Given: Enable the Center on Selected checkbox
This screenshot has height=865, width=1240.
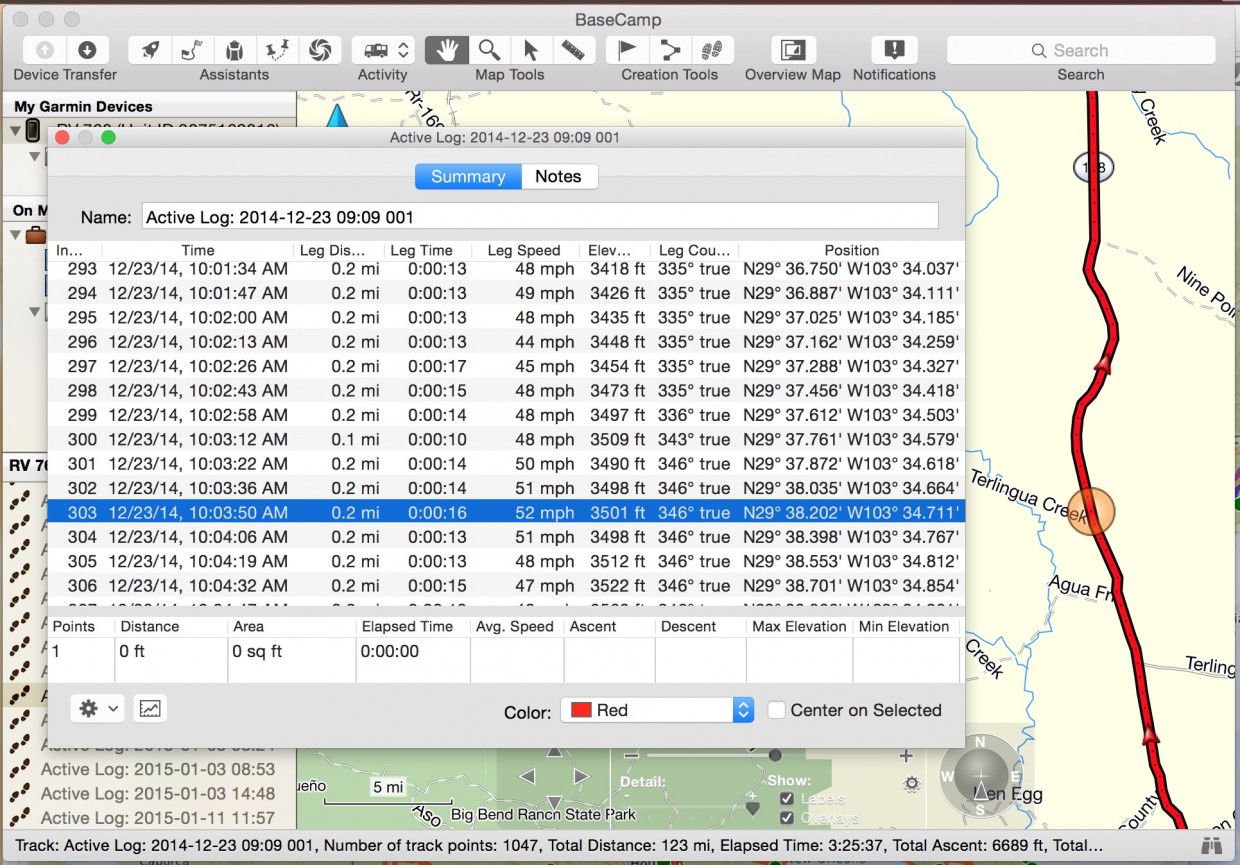Looking at the screenshot, I should coord(776,710).
